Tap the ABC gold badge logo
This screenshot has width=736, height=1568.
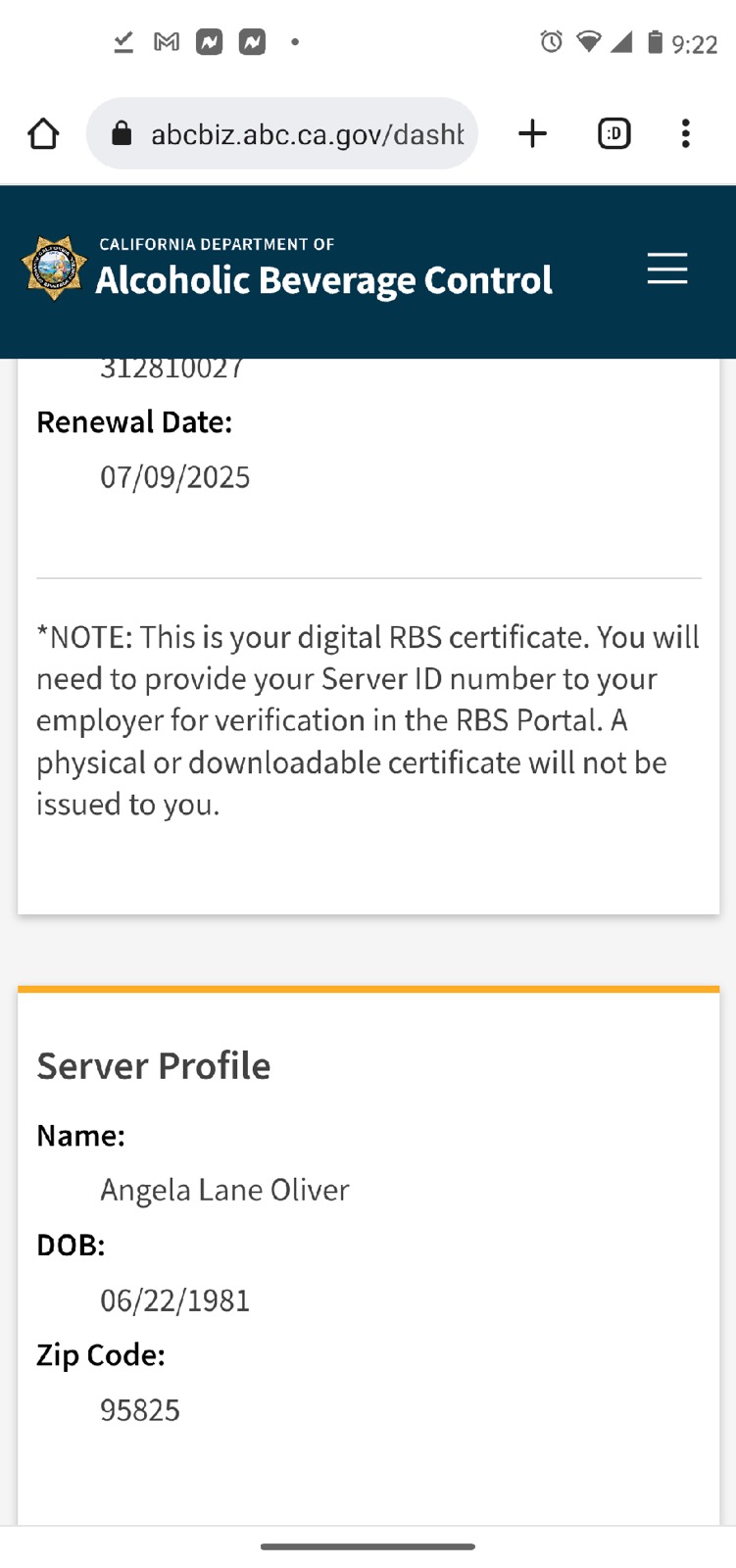(54, 268)
